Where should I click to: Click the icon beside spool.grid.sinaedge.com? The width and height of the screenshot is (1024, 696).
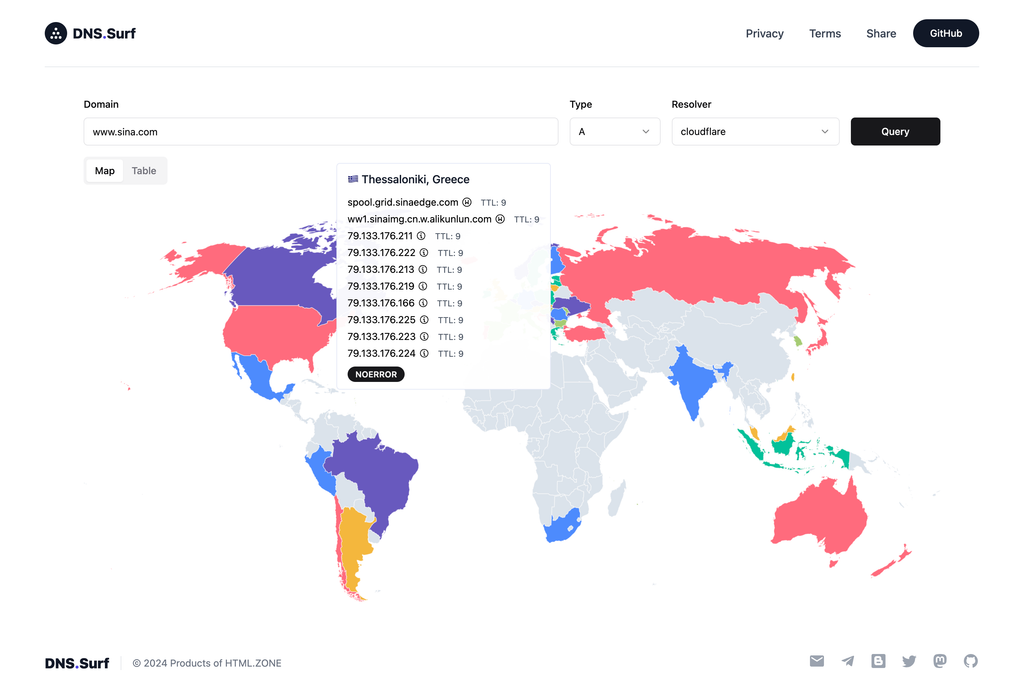[467, 202]
